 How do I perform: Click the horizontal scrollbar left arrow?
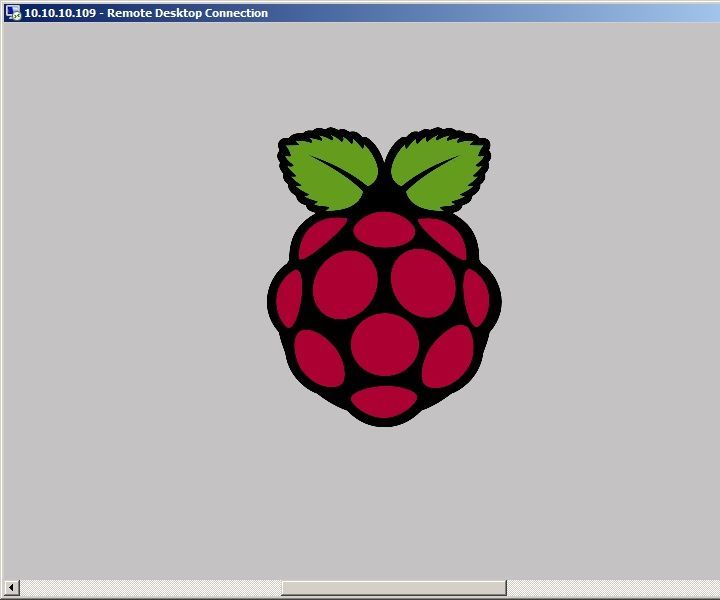coord(11,587)
